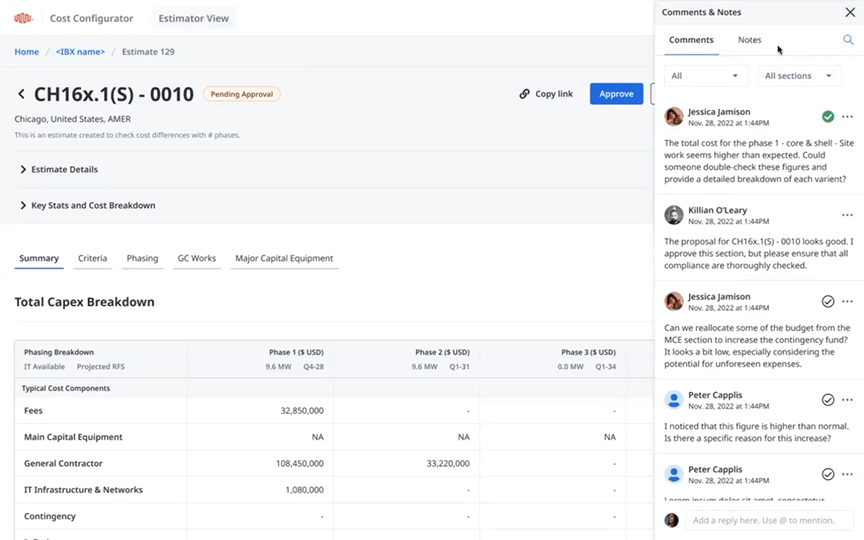Toggle resolved checkmark on Jessica's first comment
Screen dimensions: 864x540
pos(828,117)
